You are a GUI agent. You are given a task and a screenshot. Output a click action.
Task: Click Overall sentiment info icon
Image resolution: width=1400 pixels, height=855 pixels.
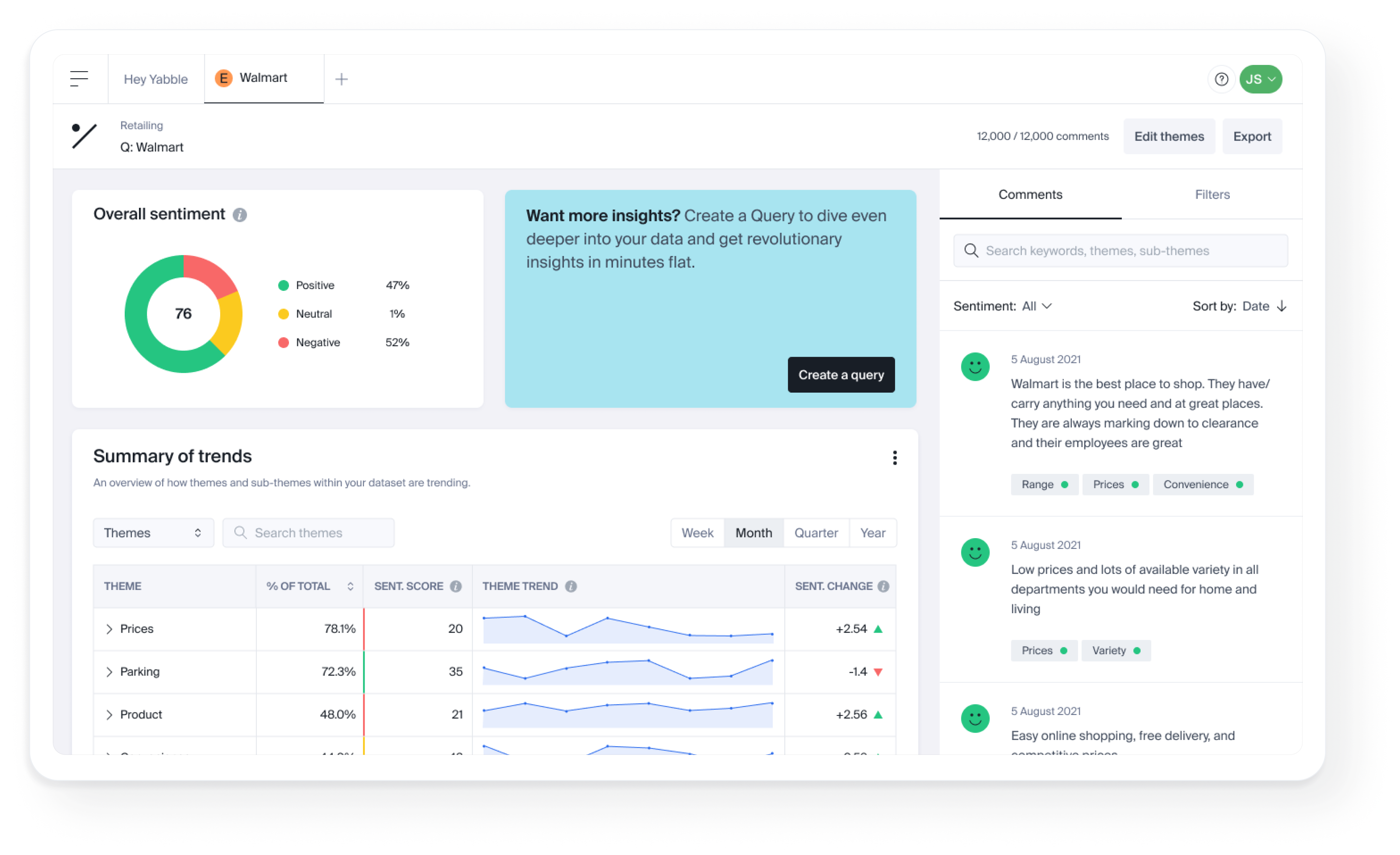(240, 215)
